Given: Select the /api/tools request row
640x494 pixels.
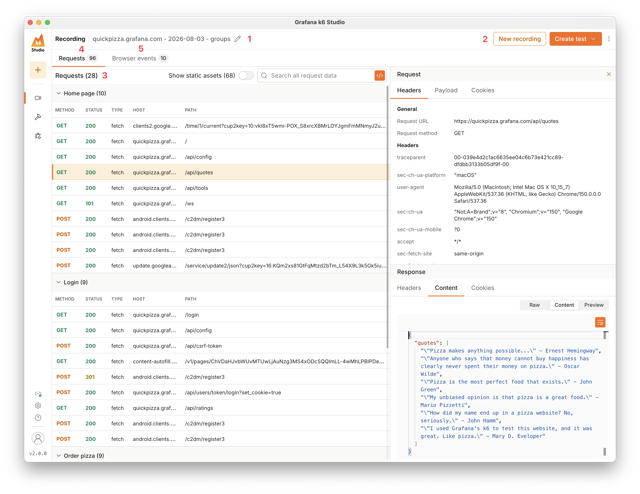Looking at the screenshot, I should point(220,188).
